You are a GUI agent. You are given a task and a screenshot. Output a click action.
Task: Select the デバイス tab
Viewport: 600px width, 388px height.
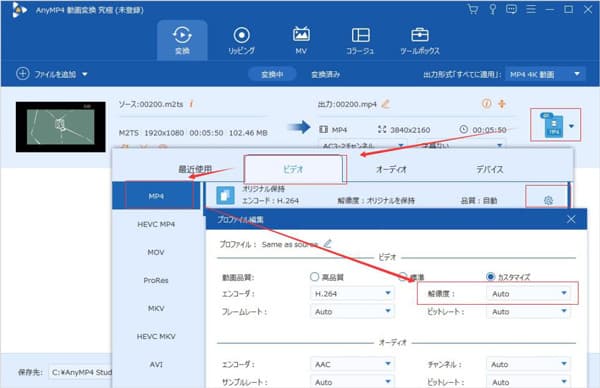[x=489, y=169]
